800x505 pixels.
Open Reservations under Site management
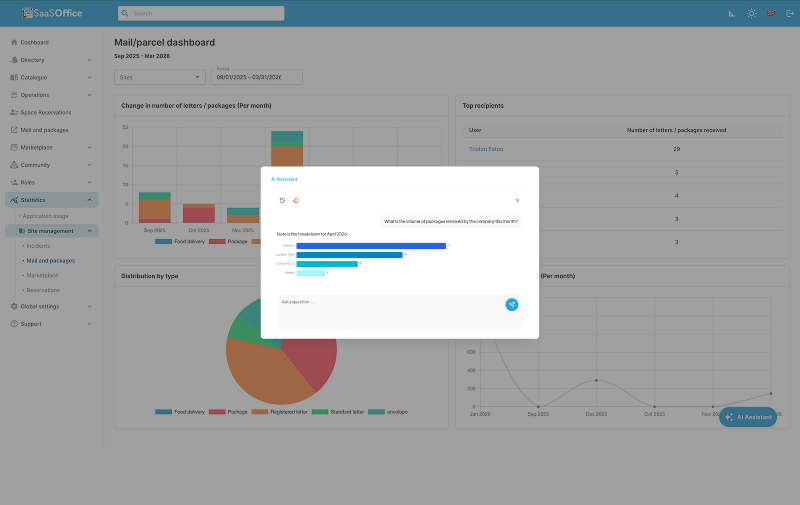43,290
